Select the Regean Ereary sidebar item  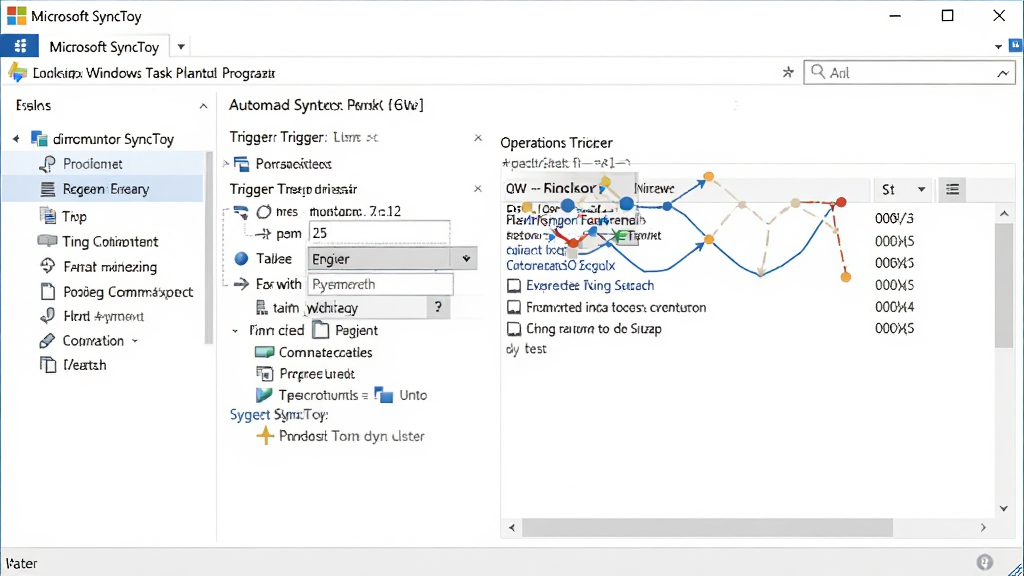pos(104,189)
